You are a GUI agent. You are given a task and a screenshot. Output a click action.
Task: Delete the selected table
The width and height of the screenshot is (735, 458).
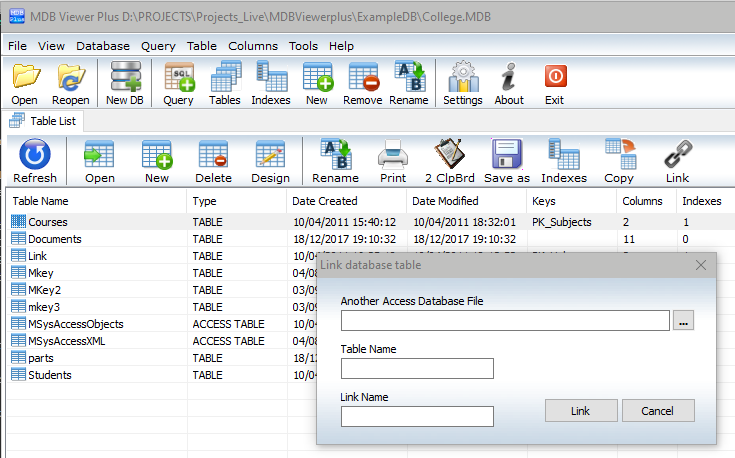pos(214,161)
